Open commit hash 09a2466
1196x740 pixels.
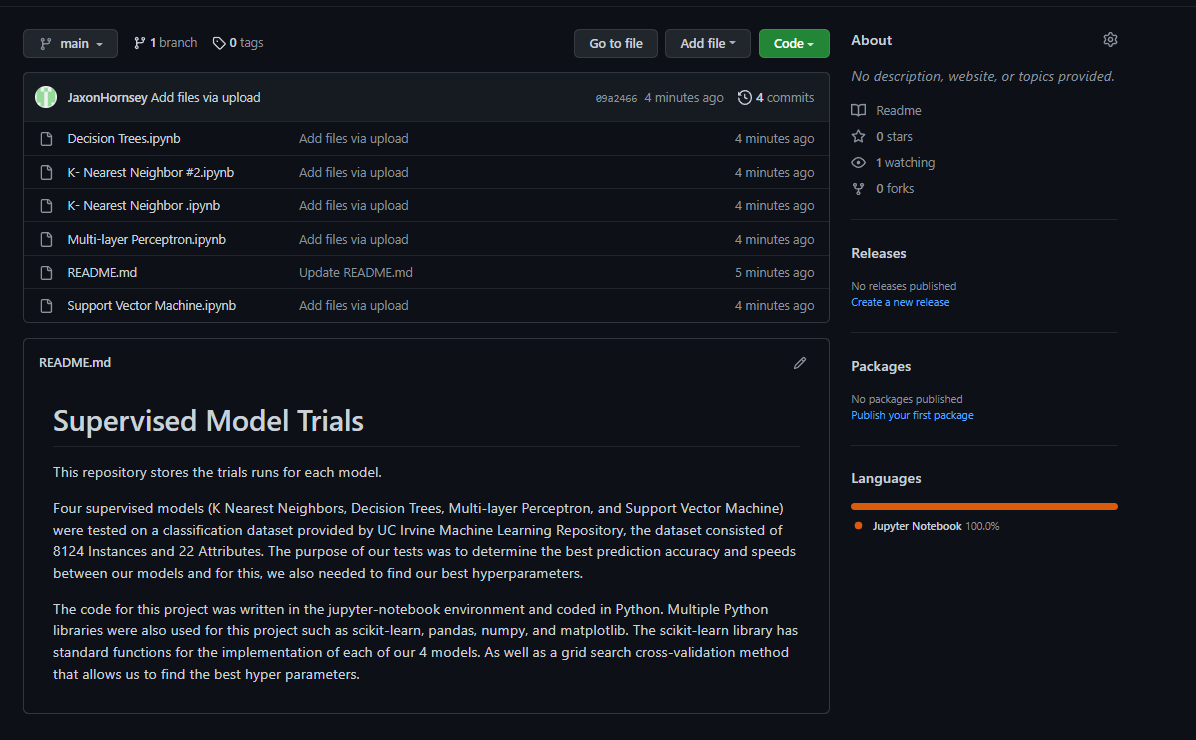616,98
